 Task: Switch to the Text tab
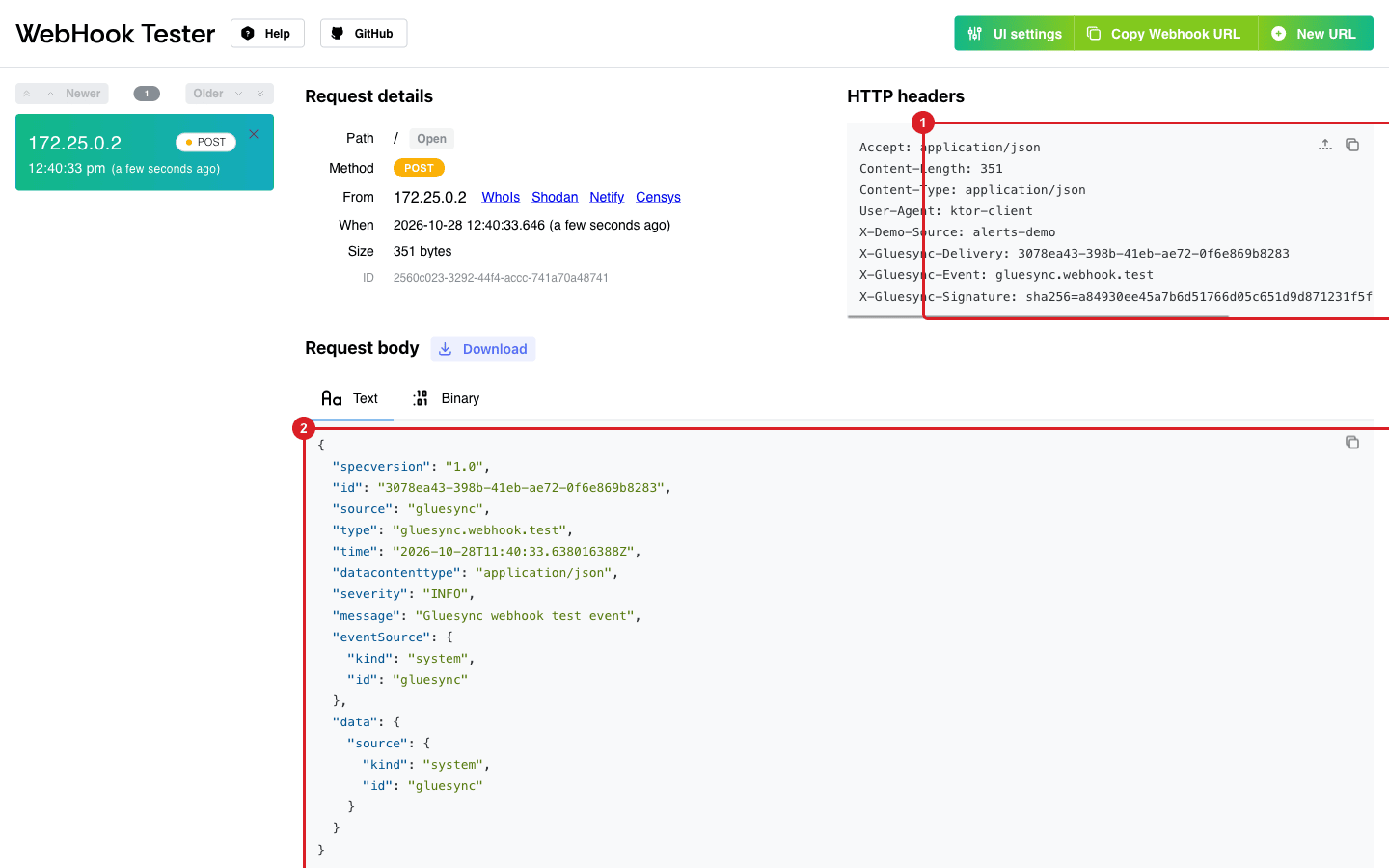pos(349,398)
